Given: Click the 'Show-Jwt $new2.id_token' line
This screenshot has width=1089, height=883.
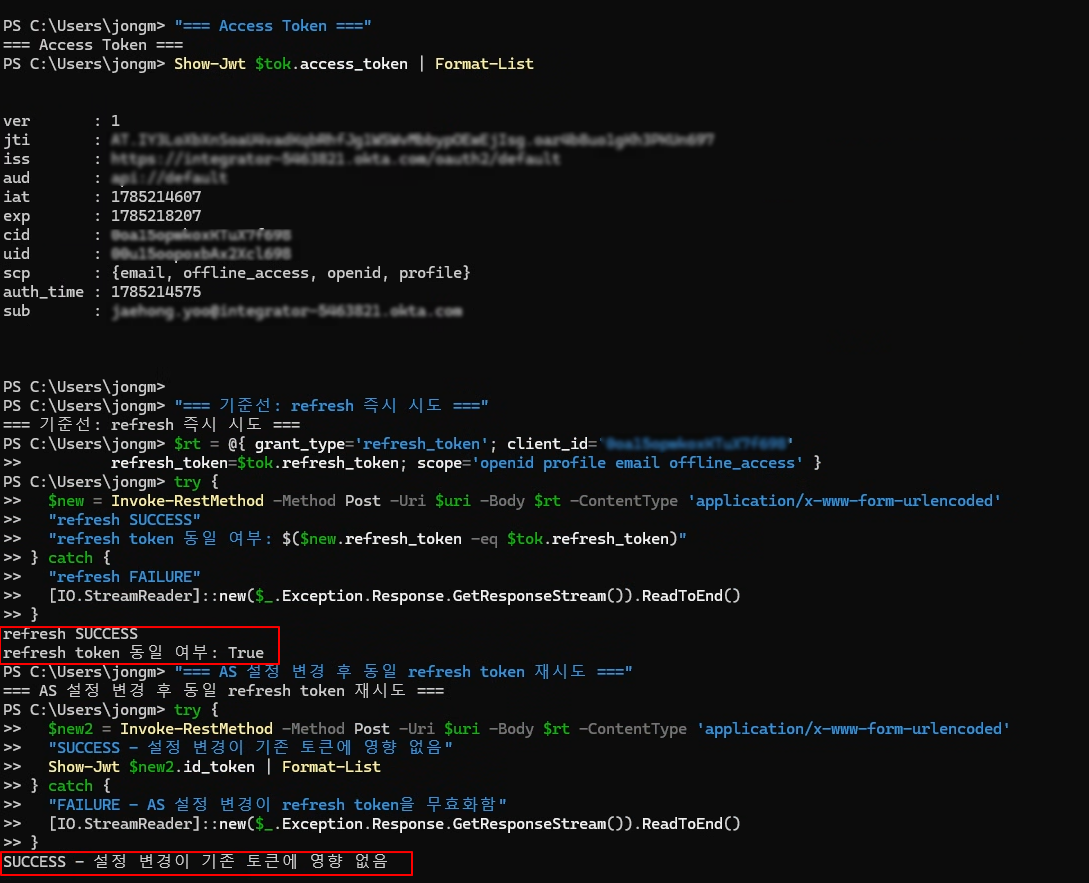Looking at the screenshot, I should click(x=215, y=767).
